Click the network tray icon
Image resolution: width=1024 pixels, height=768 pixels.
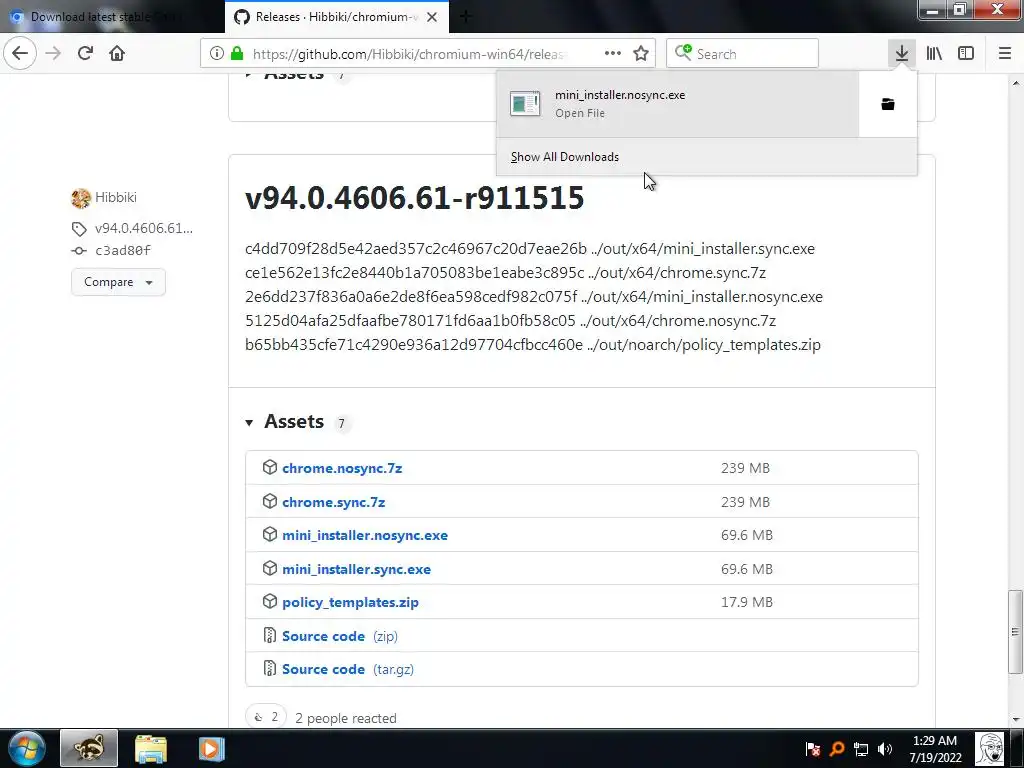click(x=861, y=749)
